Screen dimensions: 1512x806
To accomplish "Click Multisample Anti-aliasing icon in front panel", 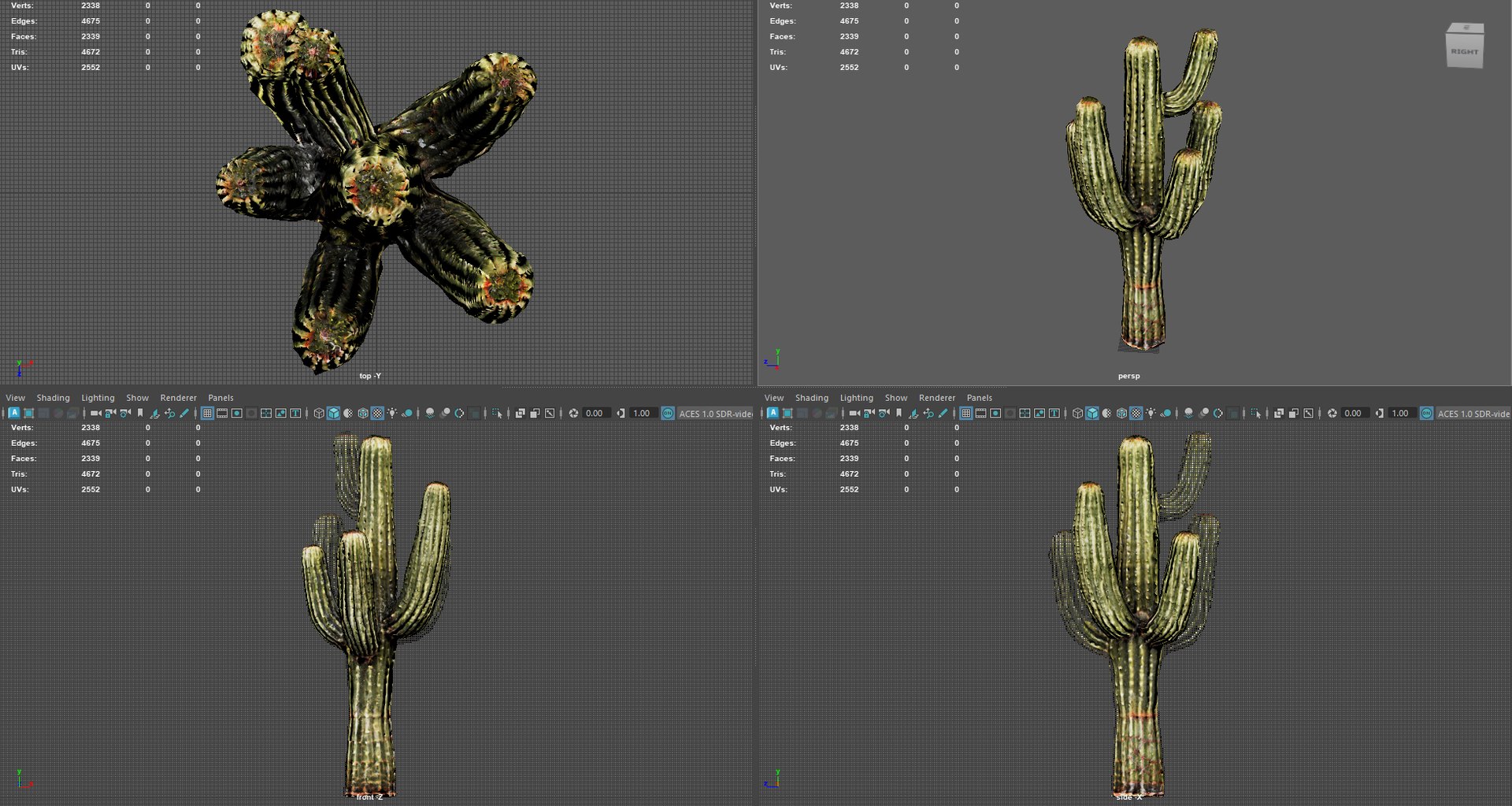I will 459,413.
